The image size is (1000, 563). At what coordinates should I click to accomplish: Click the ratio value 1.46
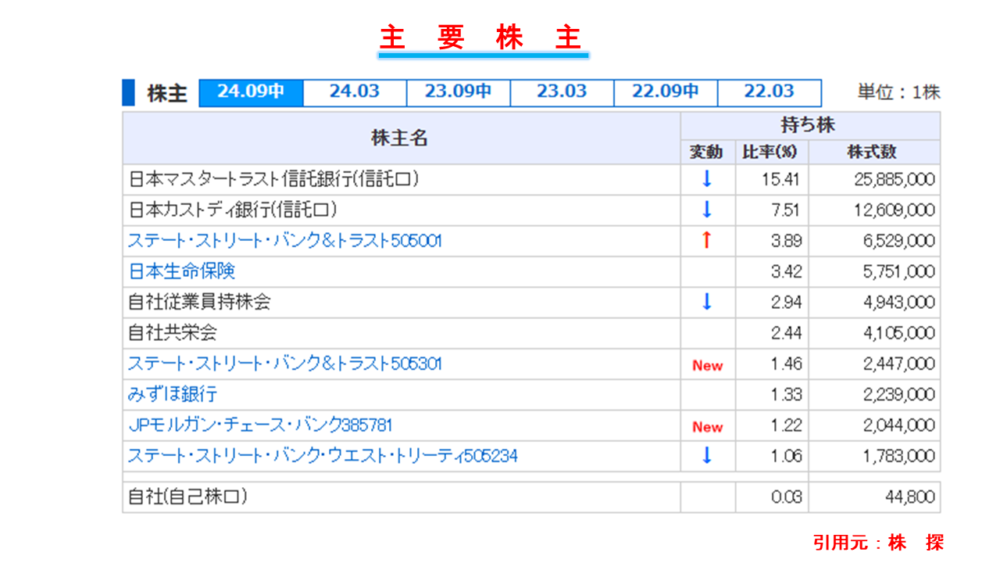coord(785,364)
